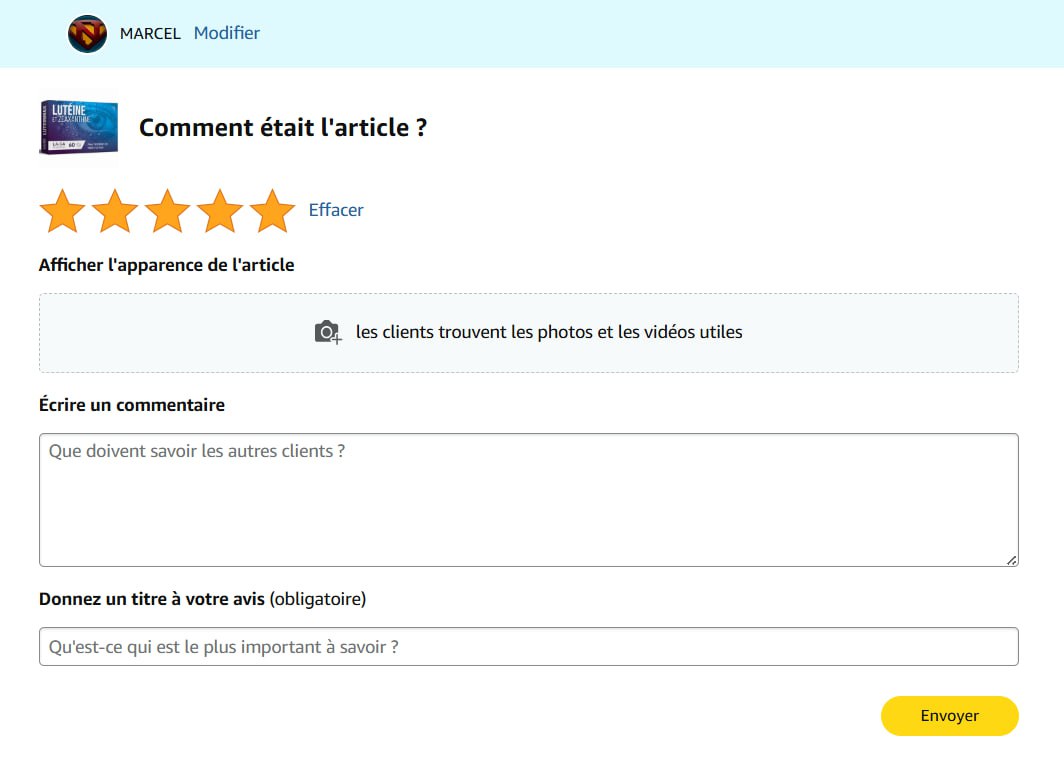Image resolution: width=1064 pixels, height=780 pixels.
Task: Set the rating to three stars
Action: pyautogui.click(x=167, y=211)
